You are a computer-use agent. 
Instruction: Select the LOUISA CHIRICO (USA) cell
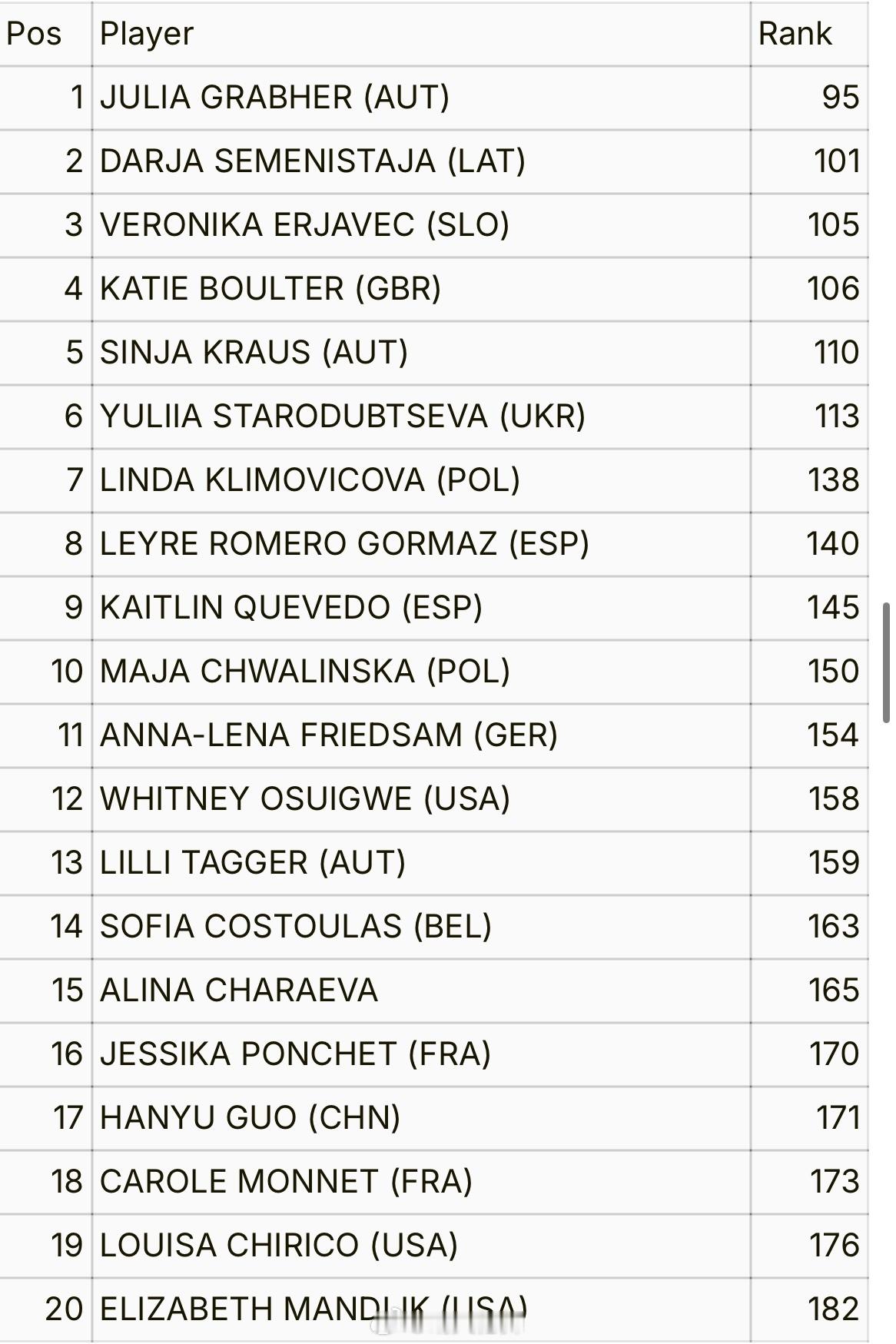421,1246
